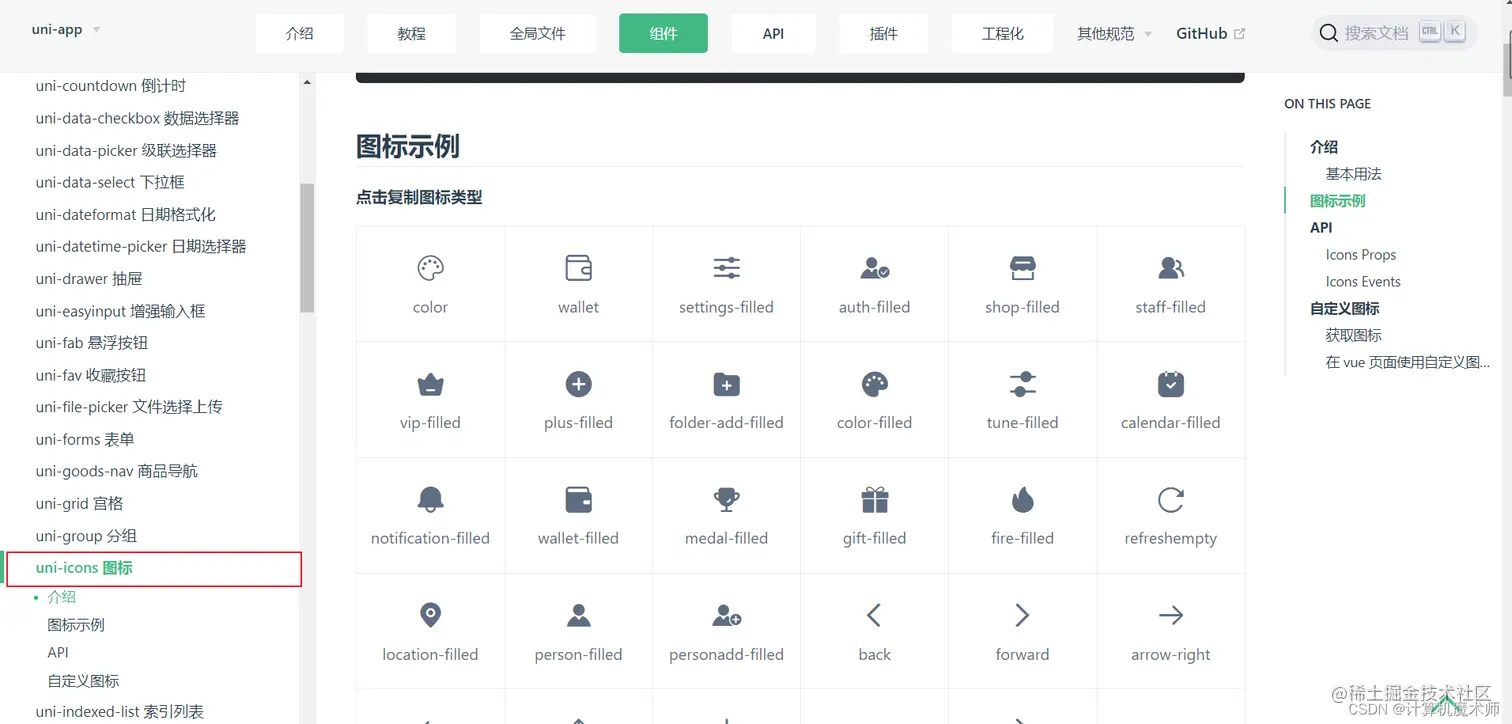Open uni-datetime-picker 日期选择器 page
Screen dimensions: 1512x724
click(x=141, y=246)
